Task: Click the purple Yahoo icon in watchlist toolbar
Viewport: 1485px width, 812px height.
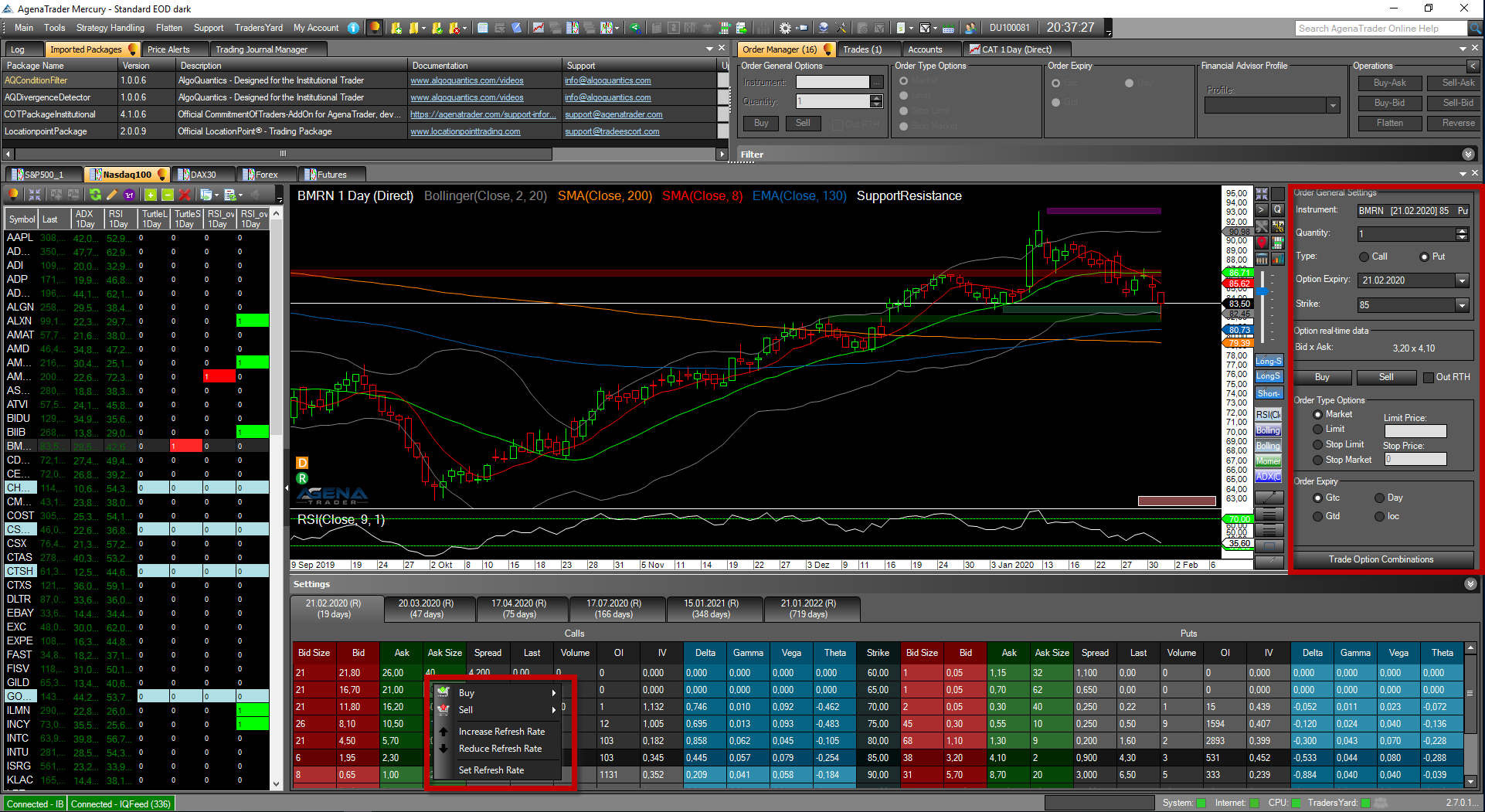Action: 129,195
